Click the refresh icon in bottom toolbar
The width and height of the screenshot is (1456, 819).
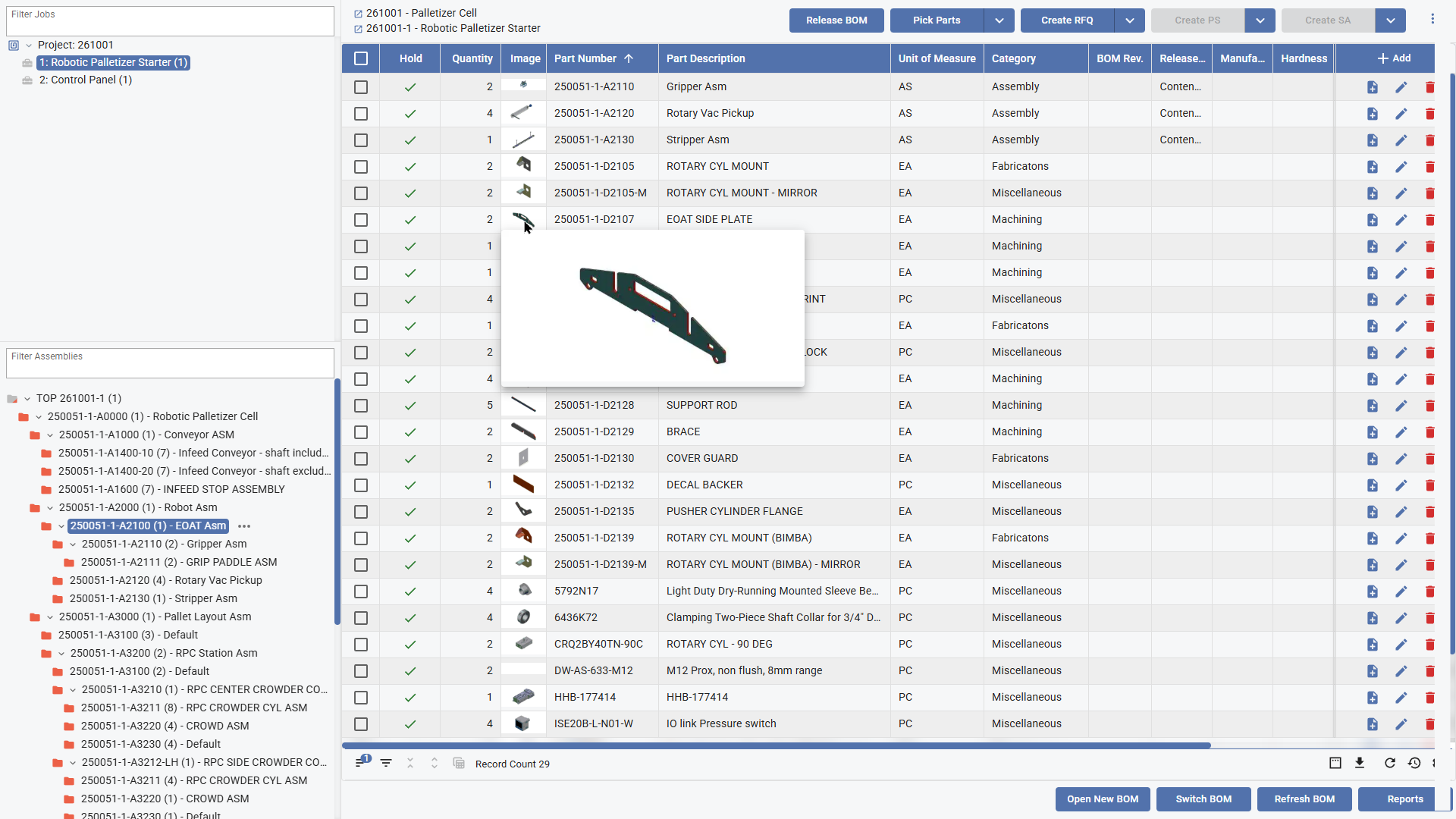(1389, 763)
